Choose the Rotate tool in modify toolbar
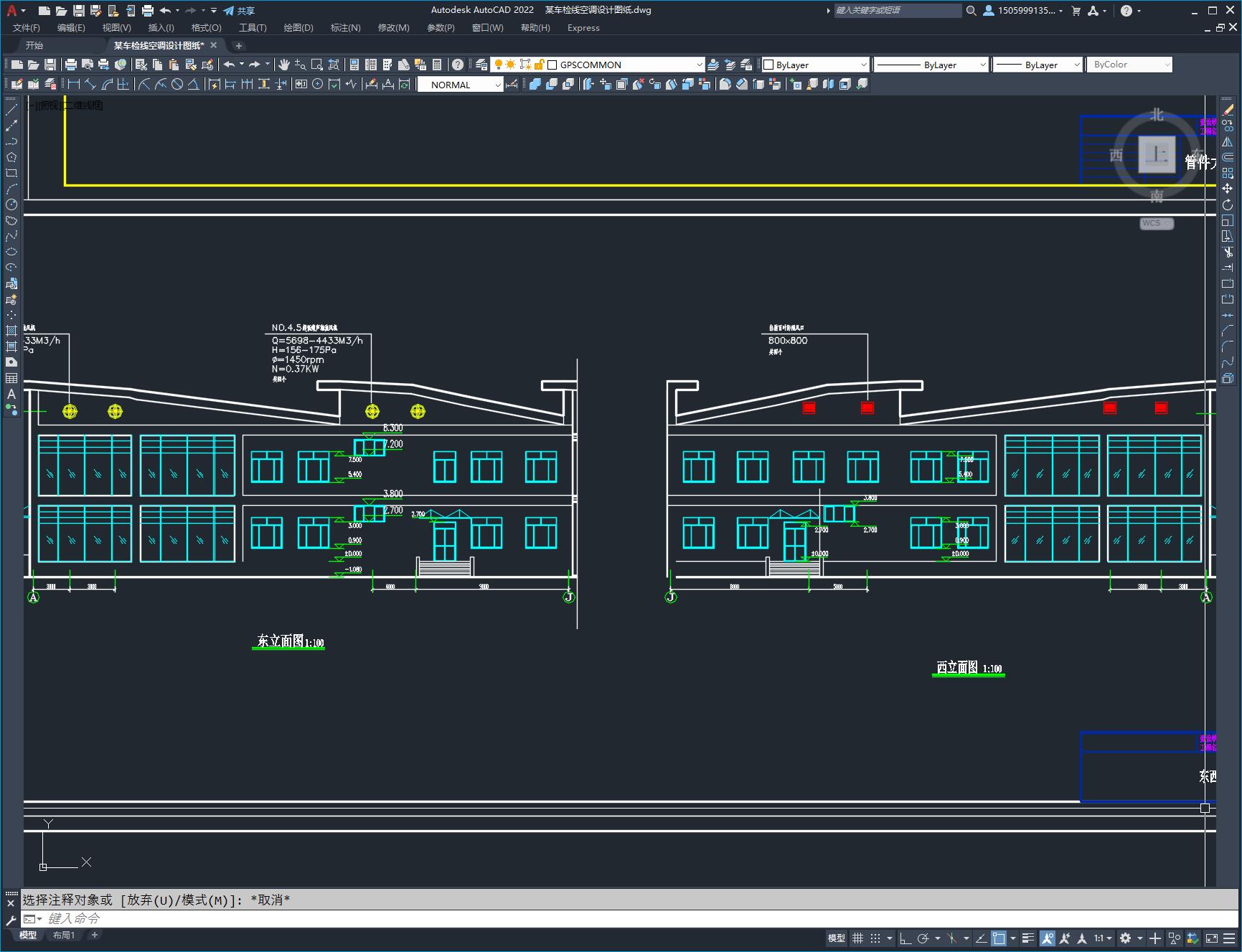The height and width of the screenshot is (952, 1242). coord(1228,204)
